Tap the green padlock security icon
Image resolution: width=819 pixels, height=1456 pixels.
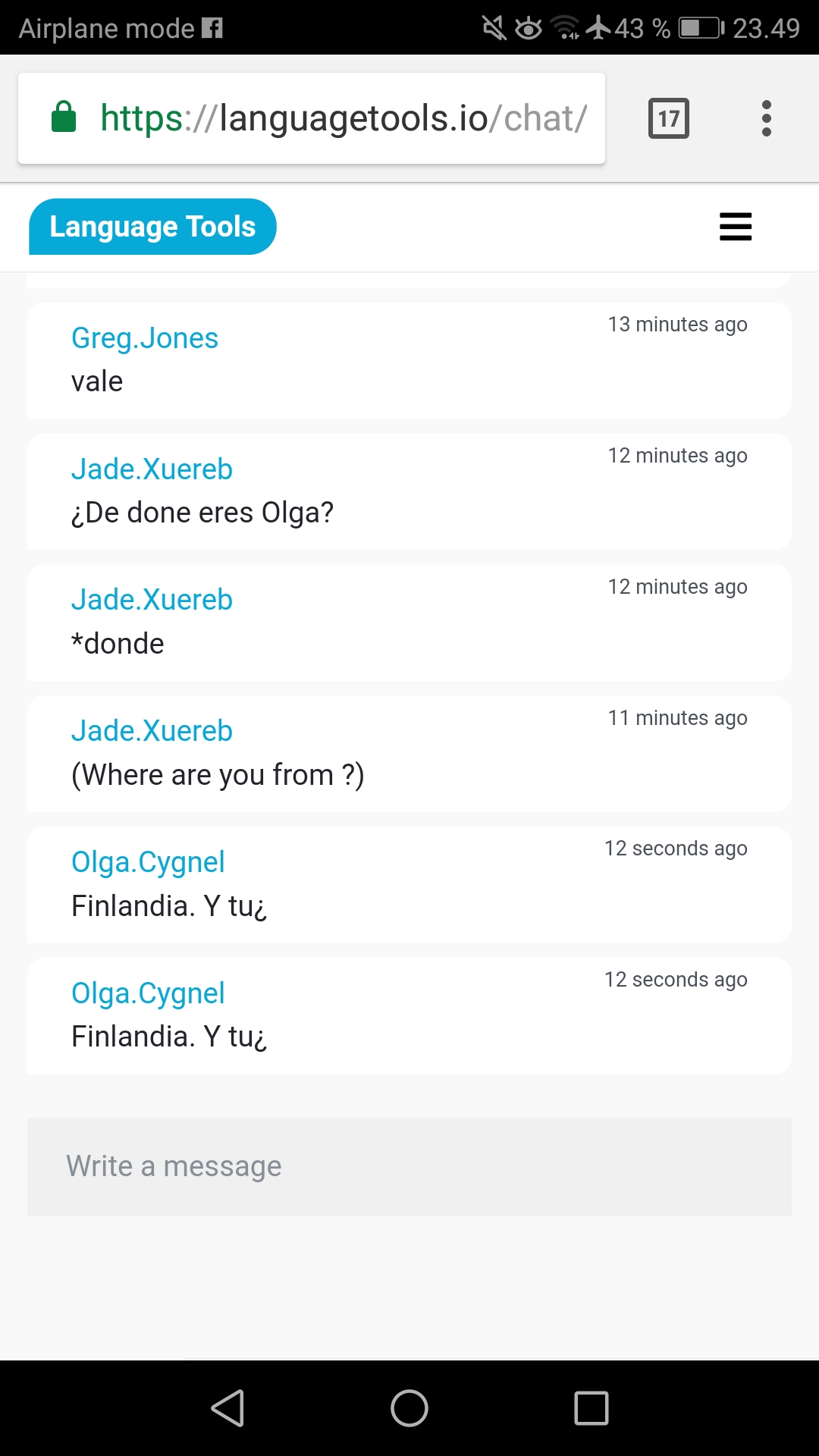coord(64,118)
